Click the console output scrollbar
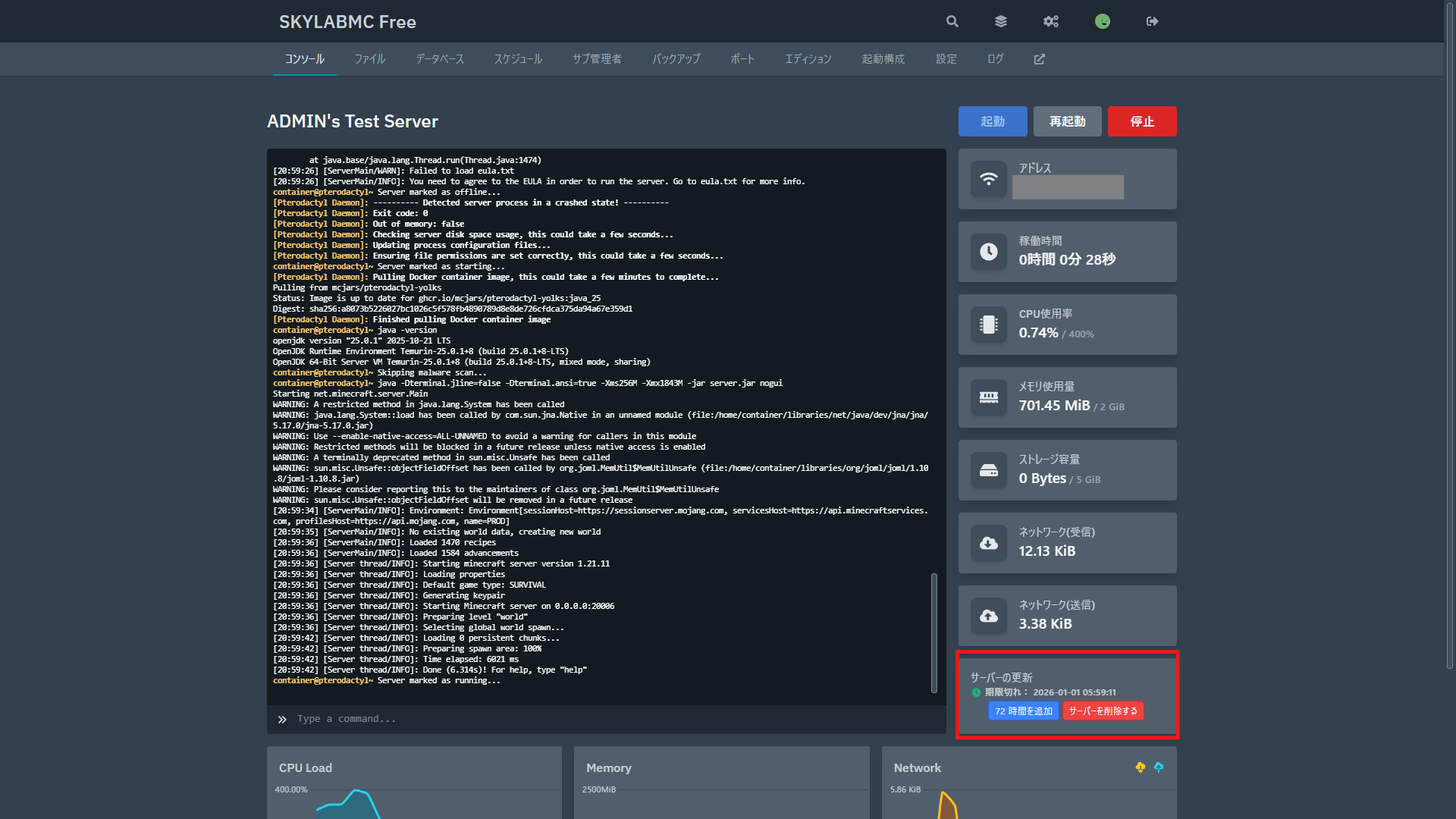Screen dimensions: 1456x819 point(934,632)
